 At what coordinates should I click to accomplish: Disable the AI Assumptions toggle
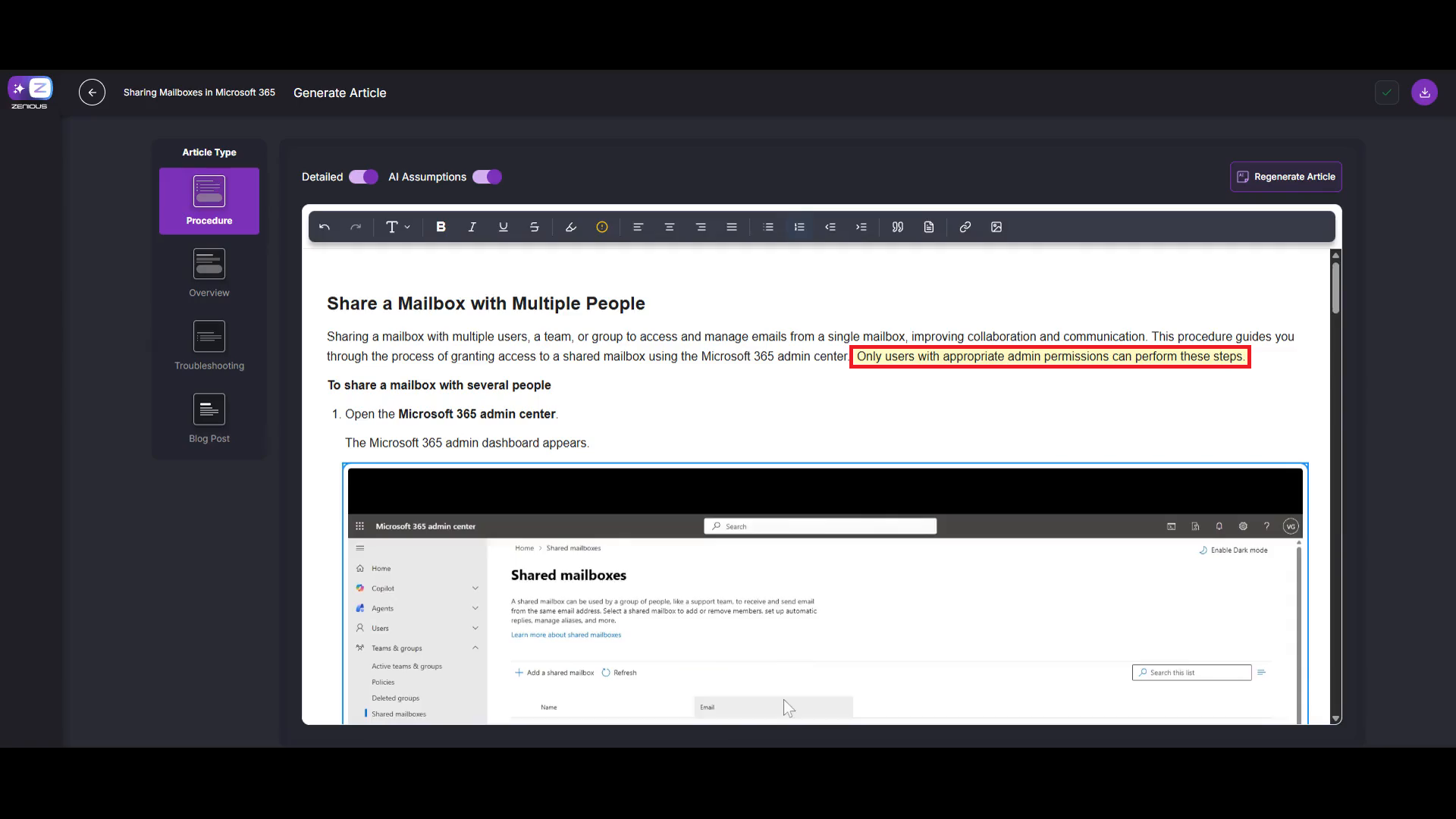pyautogui.click(x=487, y=177)
